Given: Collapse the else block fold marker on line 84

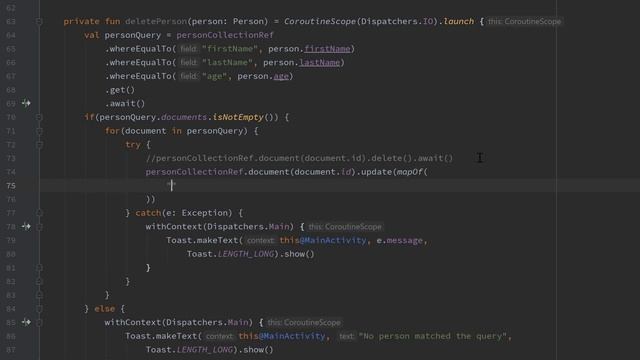Looking at the screenshot, I should (39, 309).
